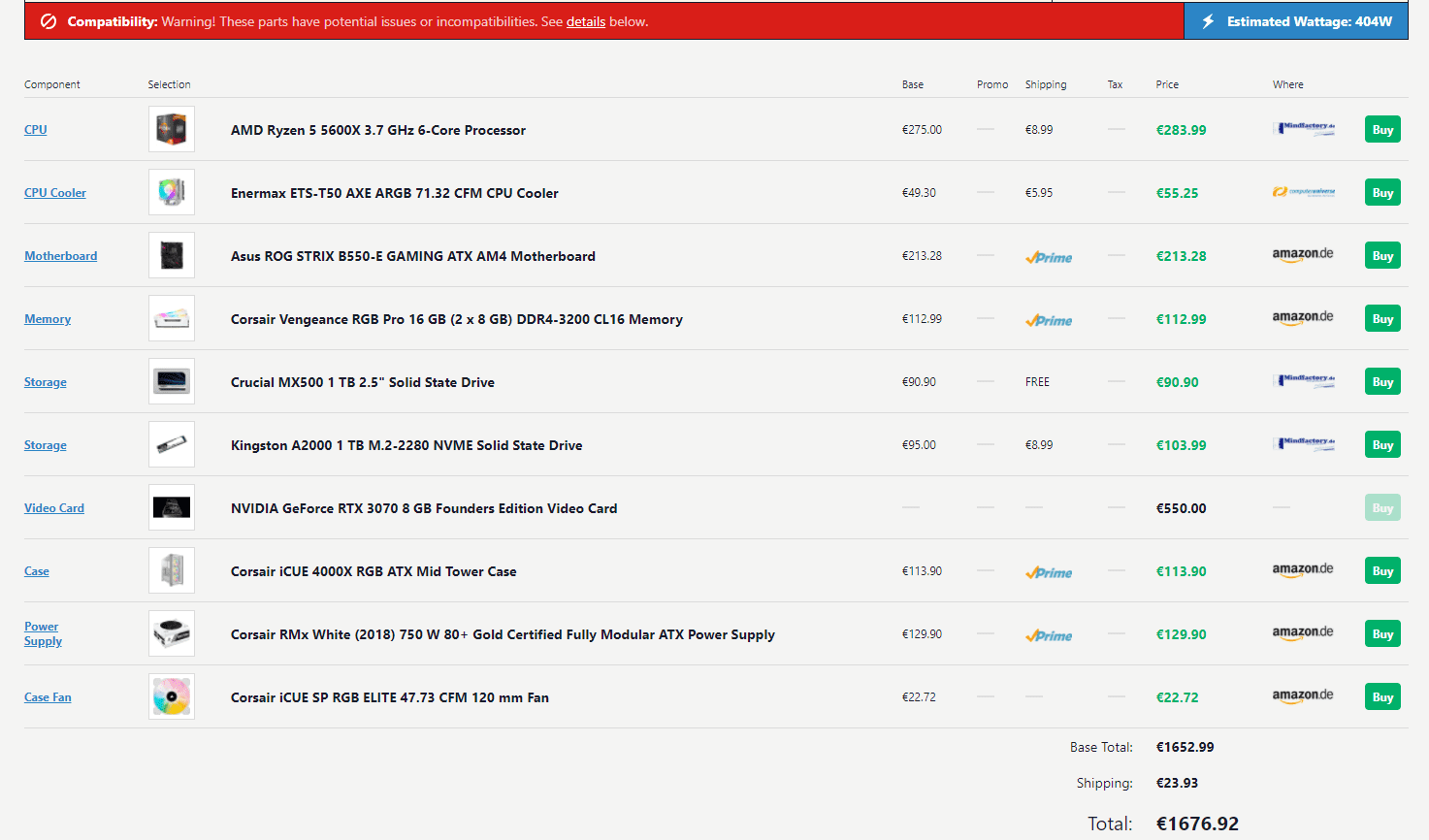Click the Estimated Wattage 404W banner
Screen dimensions: 1429x840
(x=1296, y=21)
